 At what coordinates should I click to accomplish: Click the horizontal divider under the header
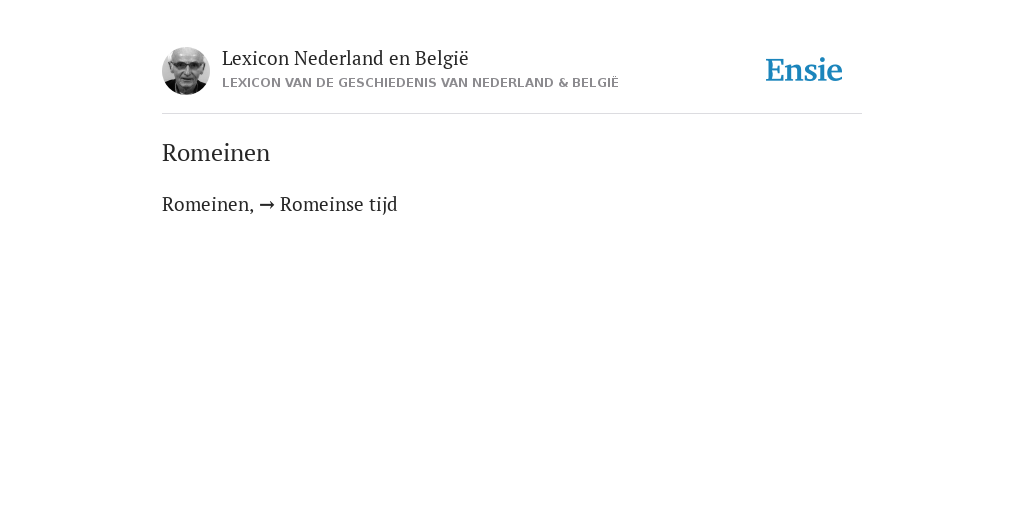[x=512, y=114]
